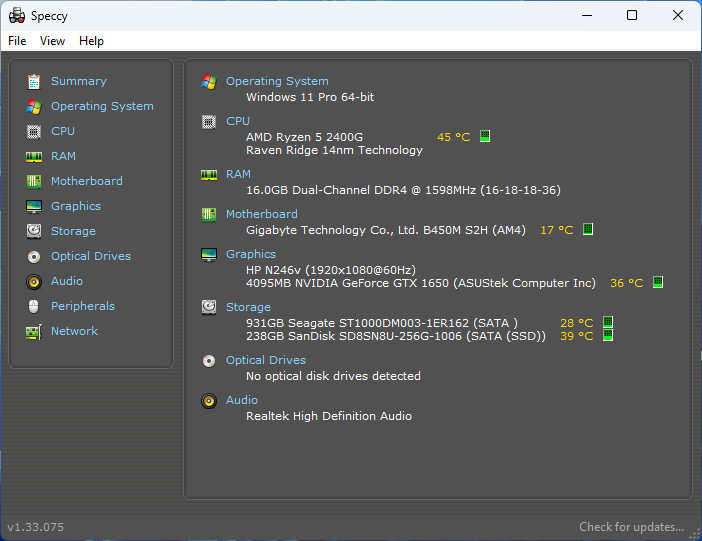Click the CPU icon in sidebar
This screenshot has height=541, width=702.
pos(34,131)
